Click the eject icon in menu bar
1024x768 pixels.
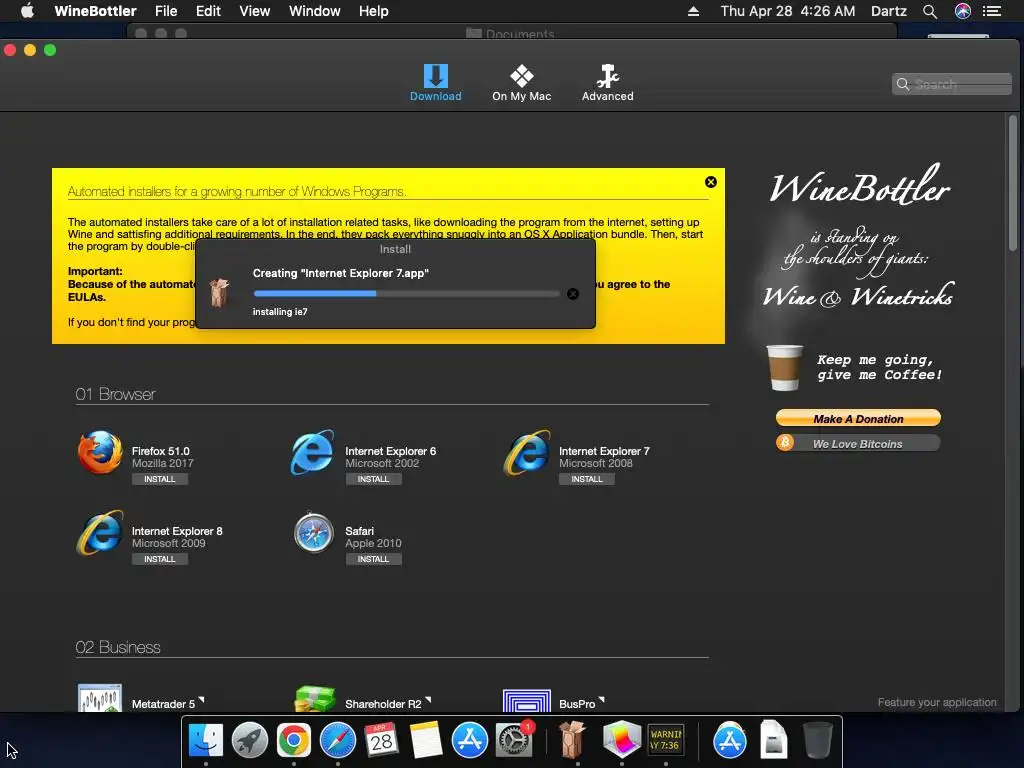[x=694, y=11]
